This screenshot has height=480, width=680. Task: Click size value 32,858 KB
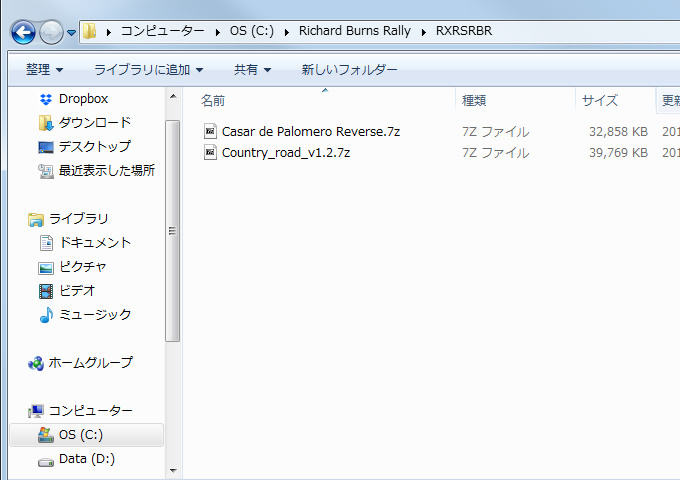coord(618,131)
